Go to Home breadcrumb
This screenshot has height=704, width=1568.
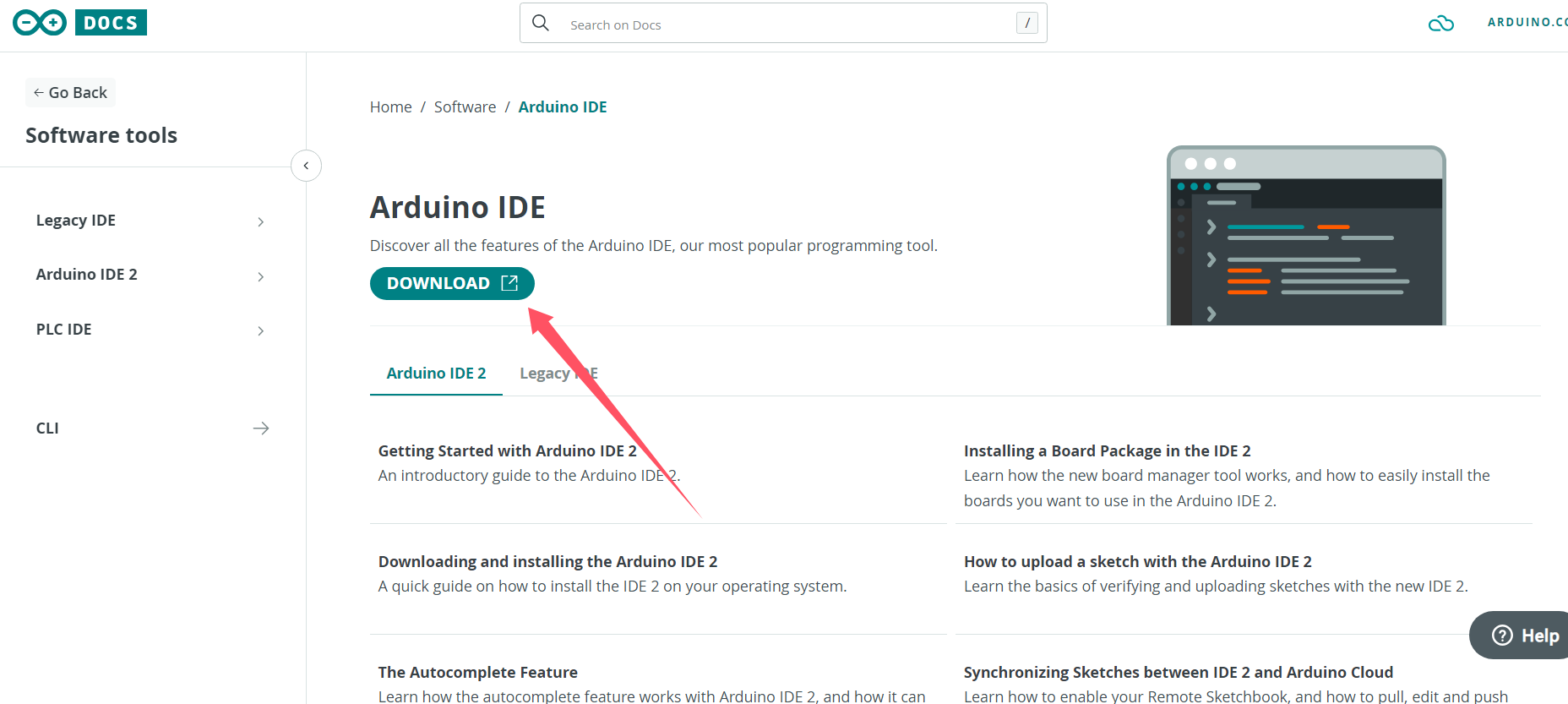[390, 107]
